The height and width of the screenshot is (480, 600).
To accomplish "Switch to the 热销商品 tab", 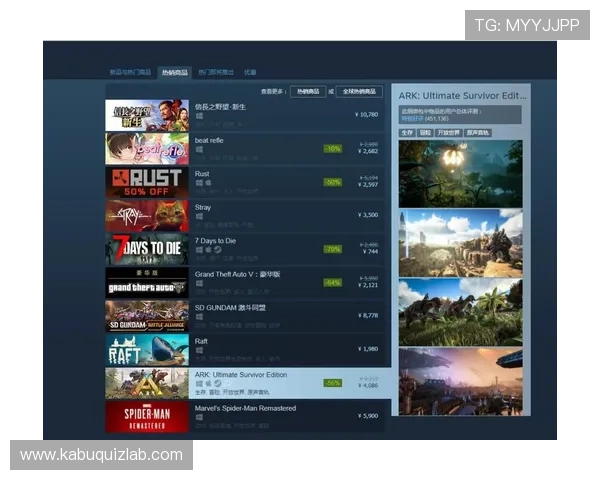I will point(175,73).
